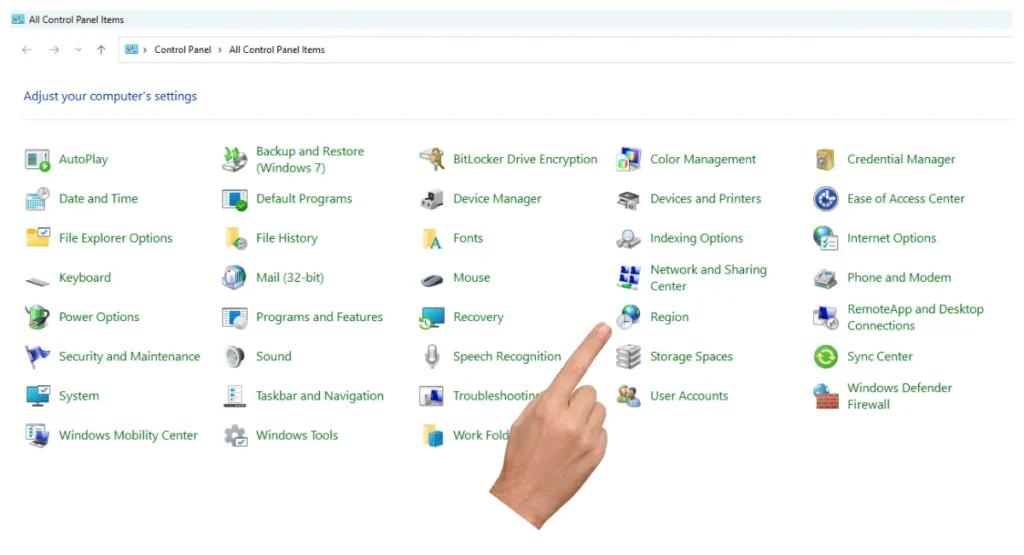
Task: Click the Up one level arrow
Action: [x=101, y=50]
